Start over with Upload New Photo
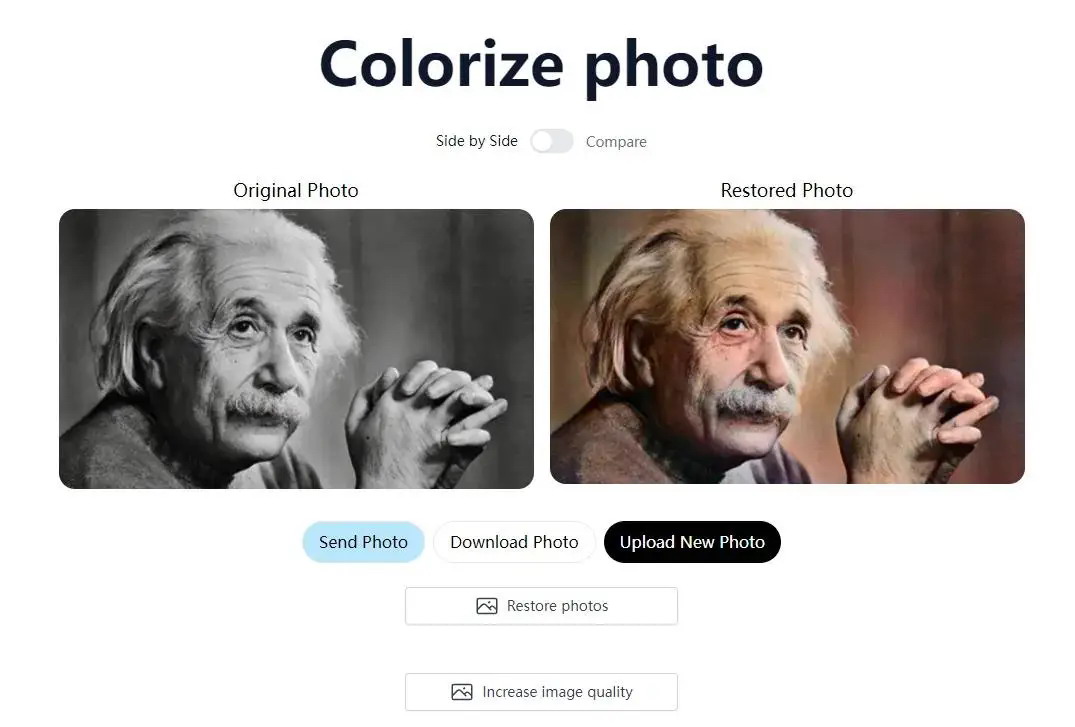1075x727 pixels. tap(692, 542)
